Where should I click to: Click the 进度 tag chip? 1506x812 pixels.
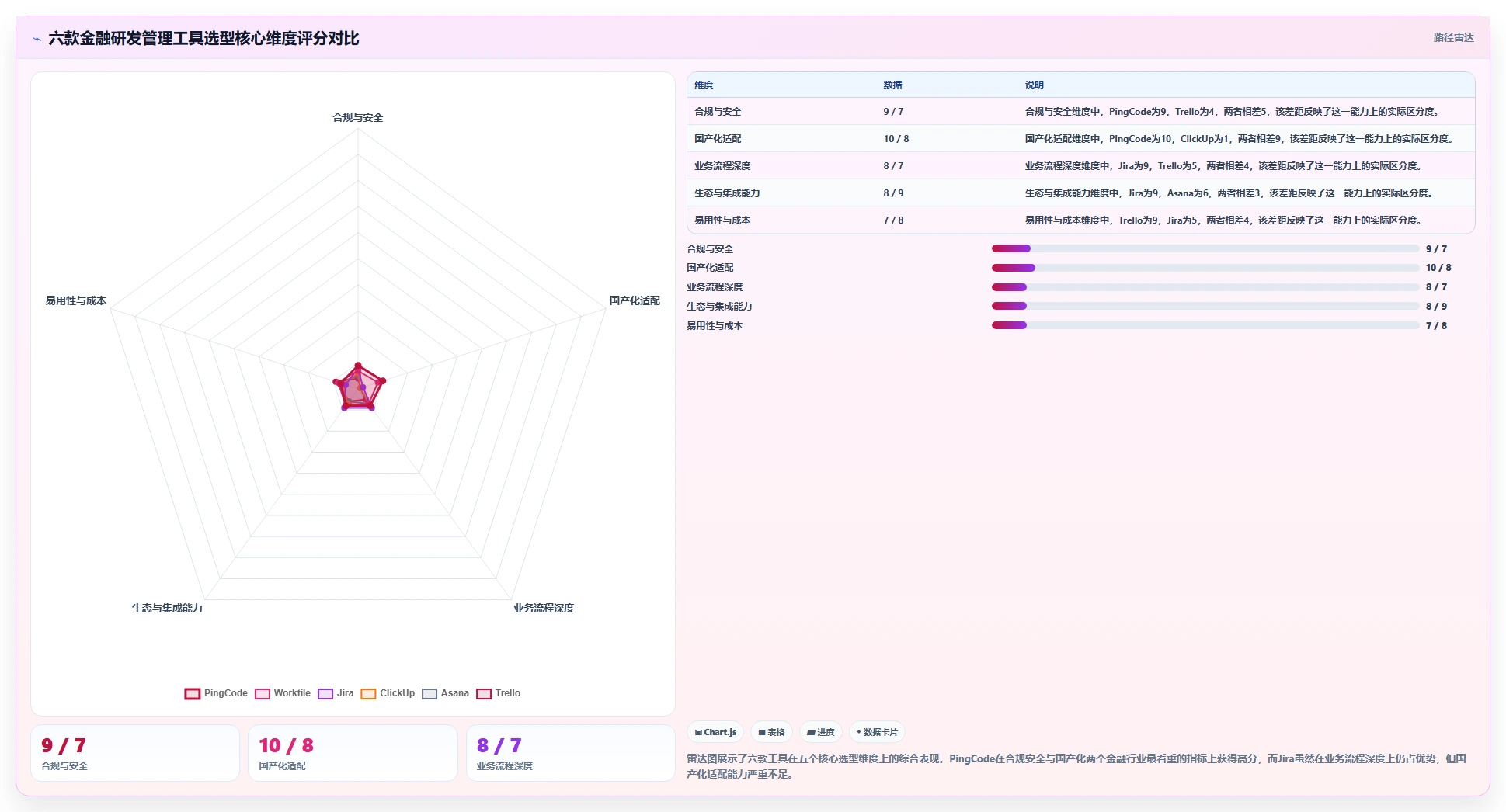[820, 732]
